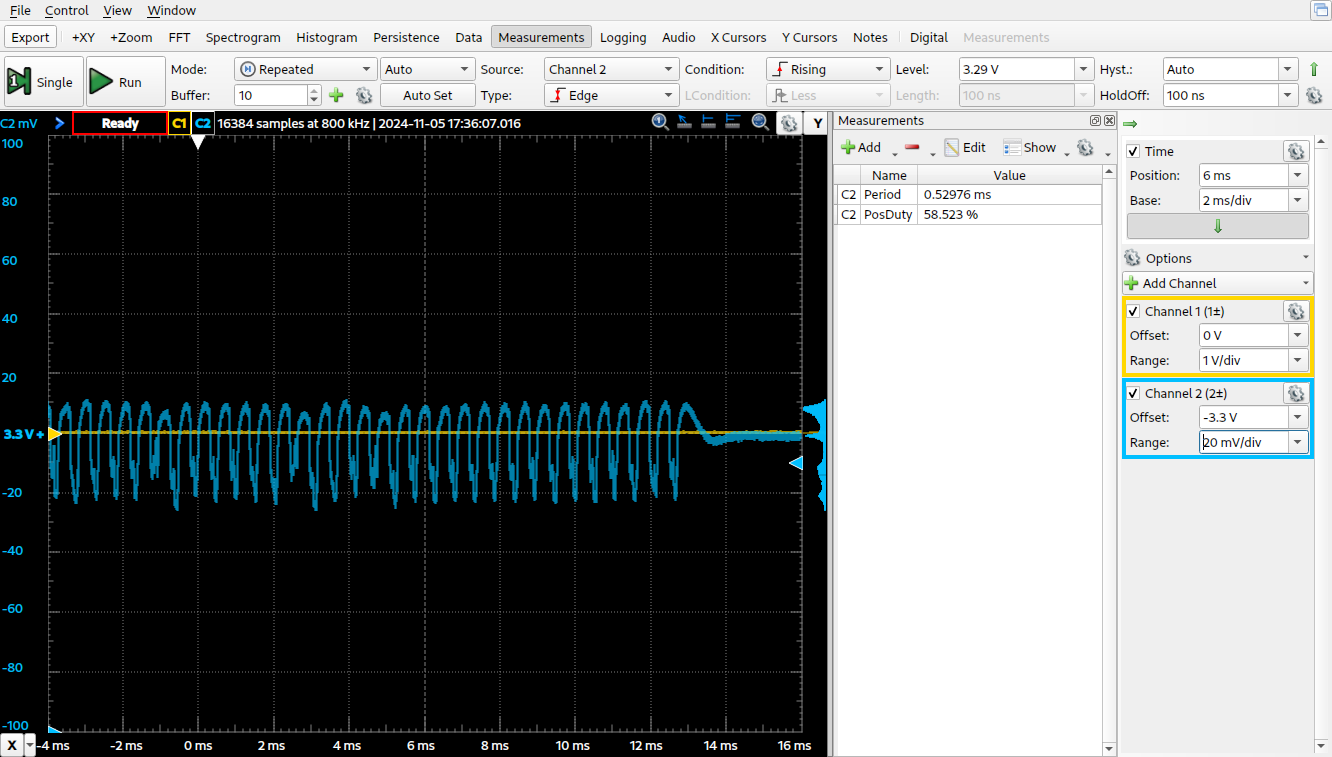Expand the Condition dropdown set to Rising
This screenshot has width=1332, height=757.
(x=827, y=69)
